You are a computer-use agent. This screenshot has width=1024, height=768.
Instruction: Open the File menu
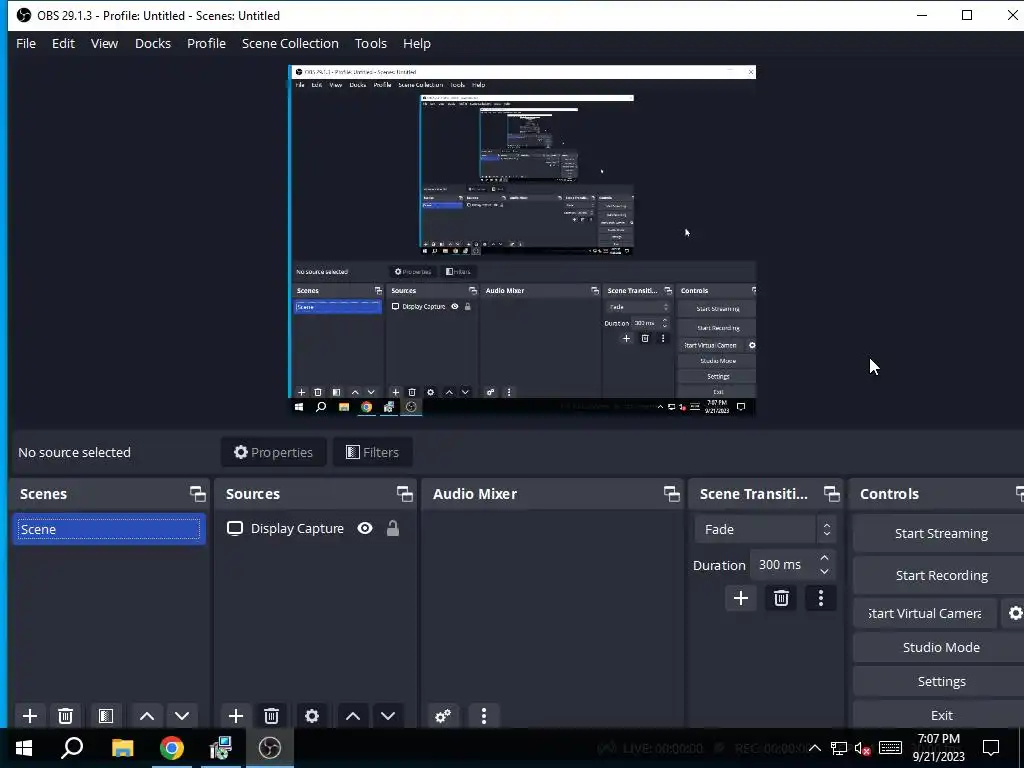point(26,43)
